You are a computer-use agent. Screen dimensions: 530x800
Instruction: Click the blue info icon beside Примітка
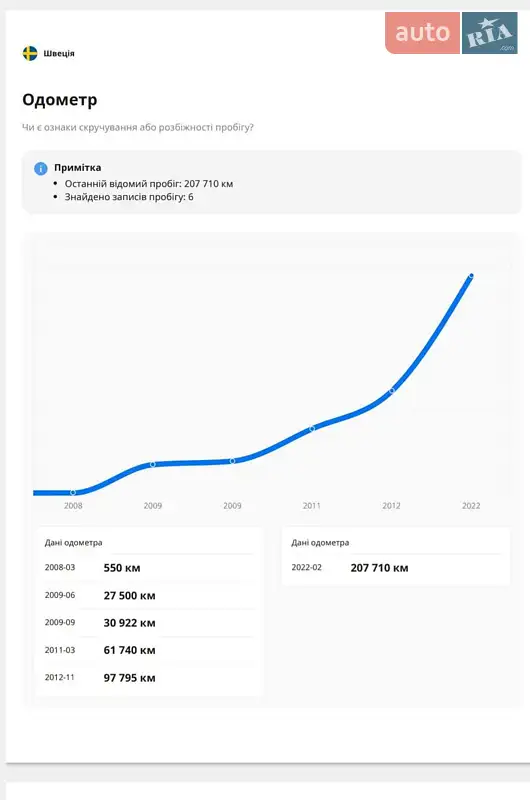click(40, 168)
